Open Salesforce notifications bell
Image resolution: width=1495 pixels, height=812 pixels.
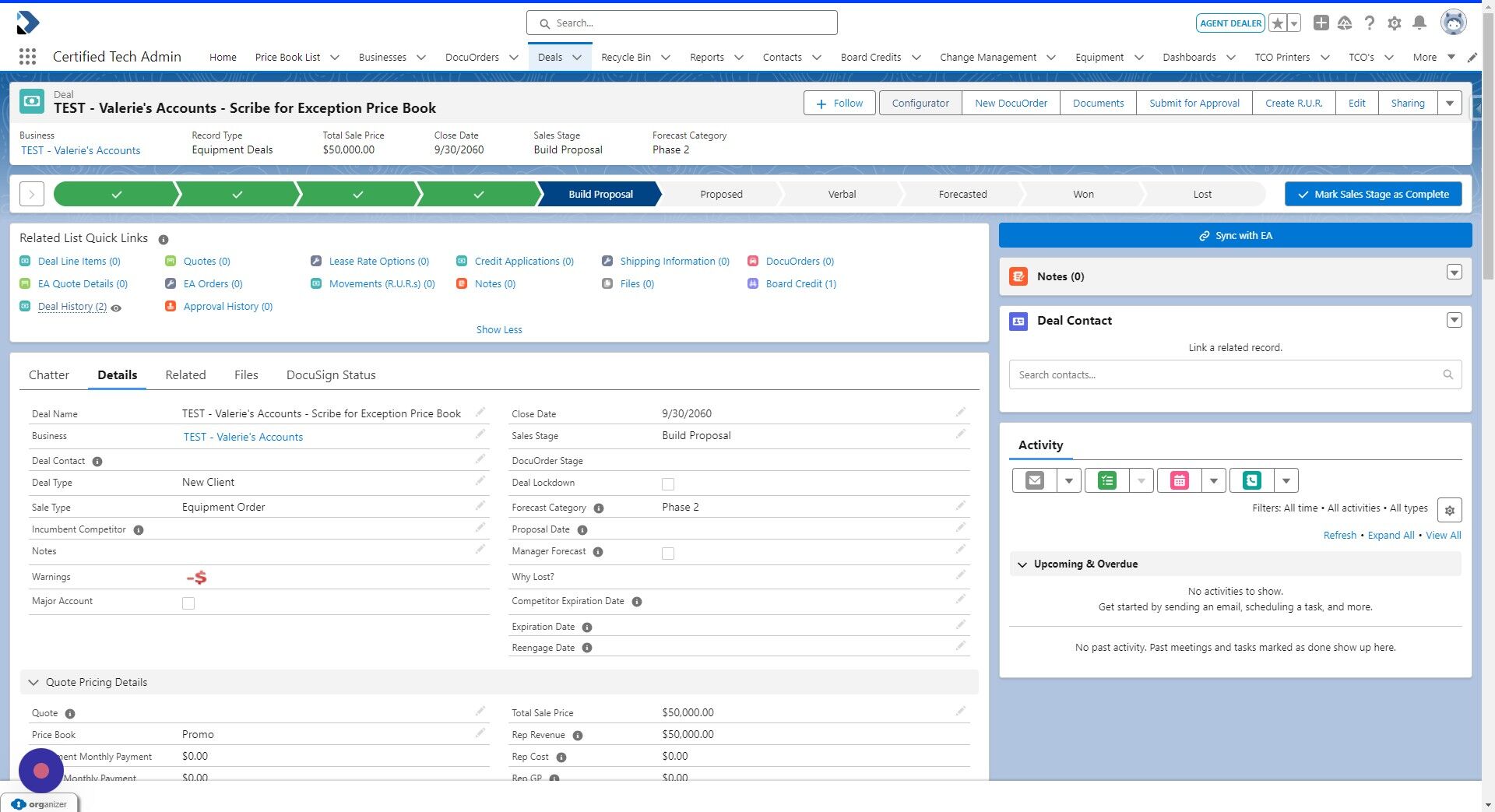point(1419,23)
